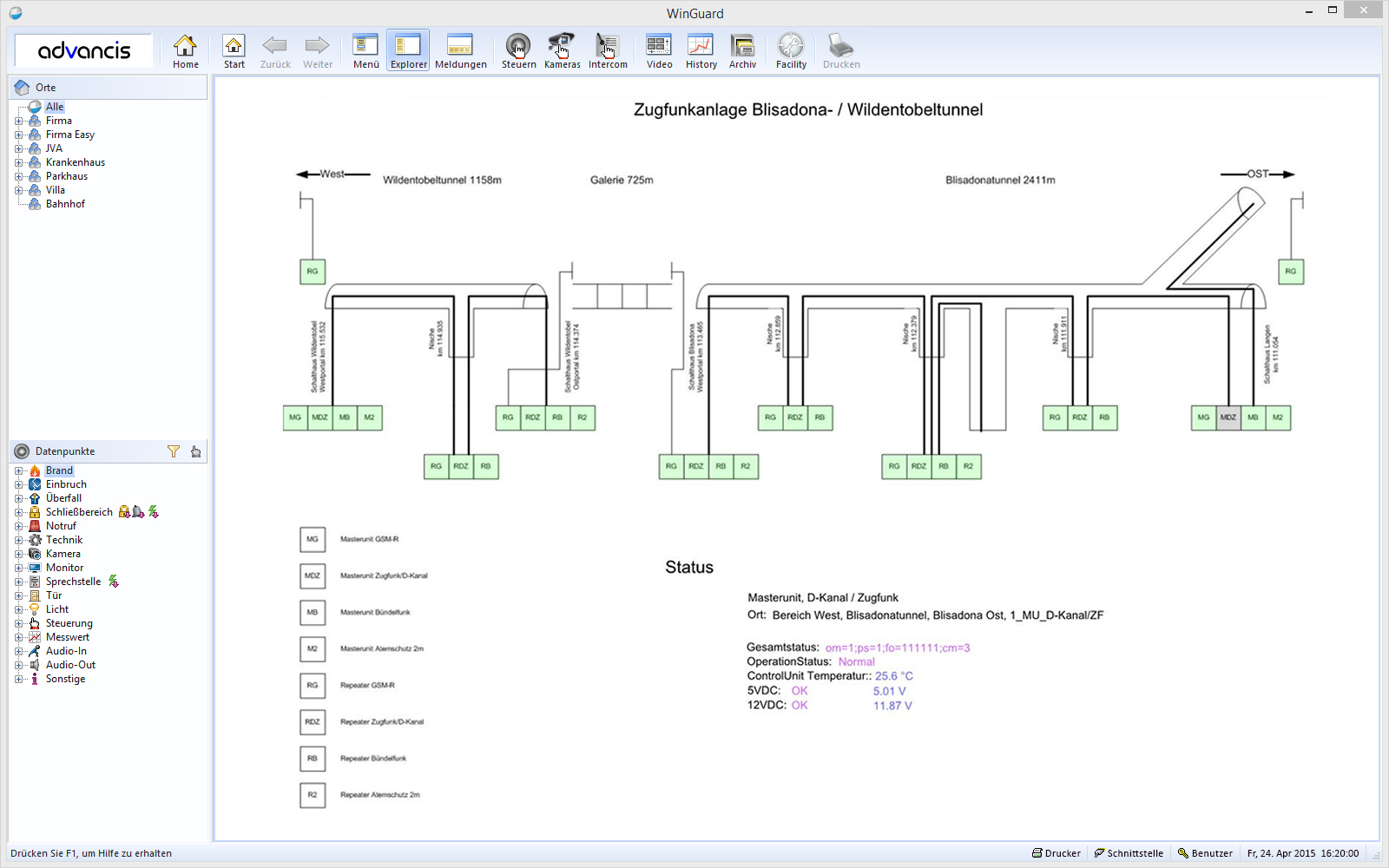Open the Archiv toolbar item
The width and height of the screenshot is (1389, 868).
click(x=742, y=51)
